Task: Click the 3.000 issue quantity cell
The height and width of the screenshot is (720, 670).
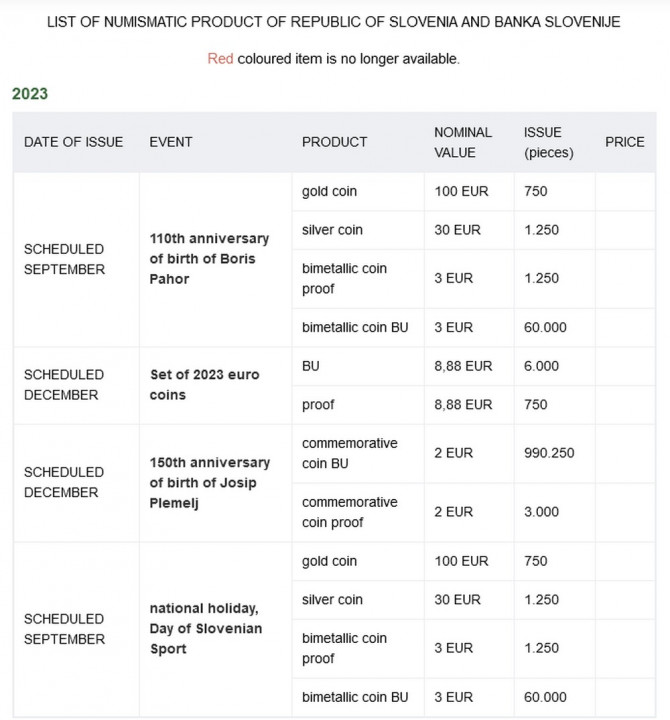Action: (x=542, y=512)
